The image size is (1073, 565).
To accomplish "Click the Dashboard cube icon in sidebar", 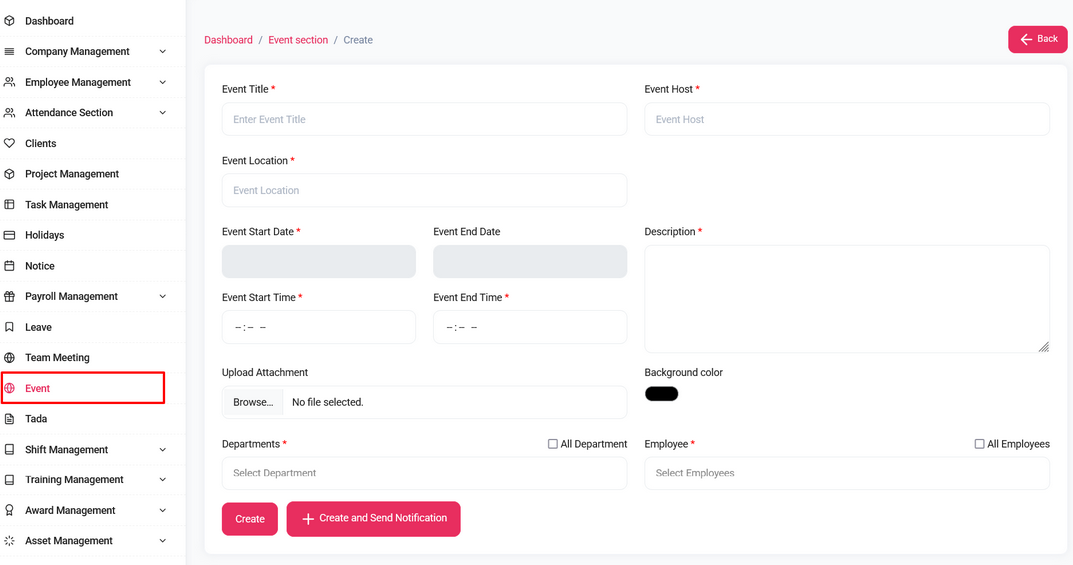I will [x=10, y=21].
